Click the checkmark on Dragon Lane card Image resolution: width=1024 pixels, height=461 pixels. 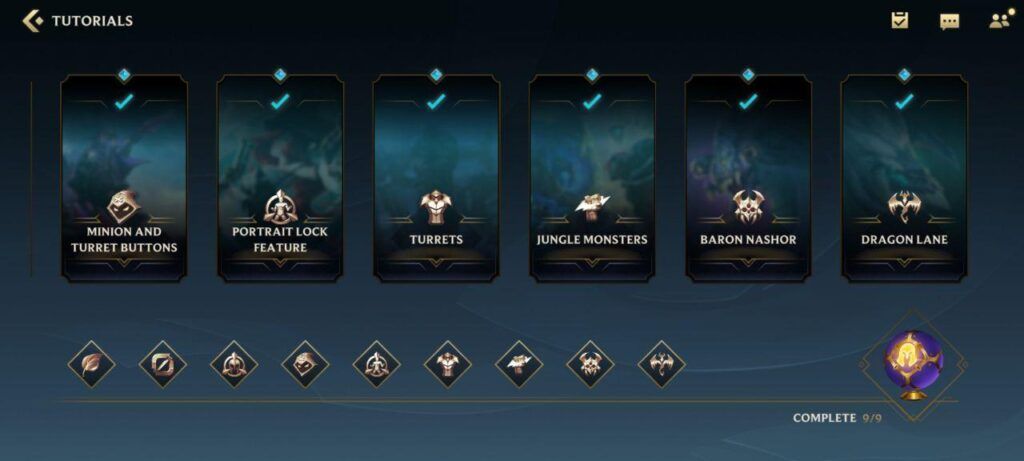pyautogui.click(x=904, y=101)
